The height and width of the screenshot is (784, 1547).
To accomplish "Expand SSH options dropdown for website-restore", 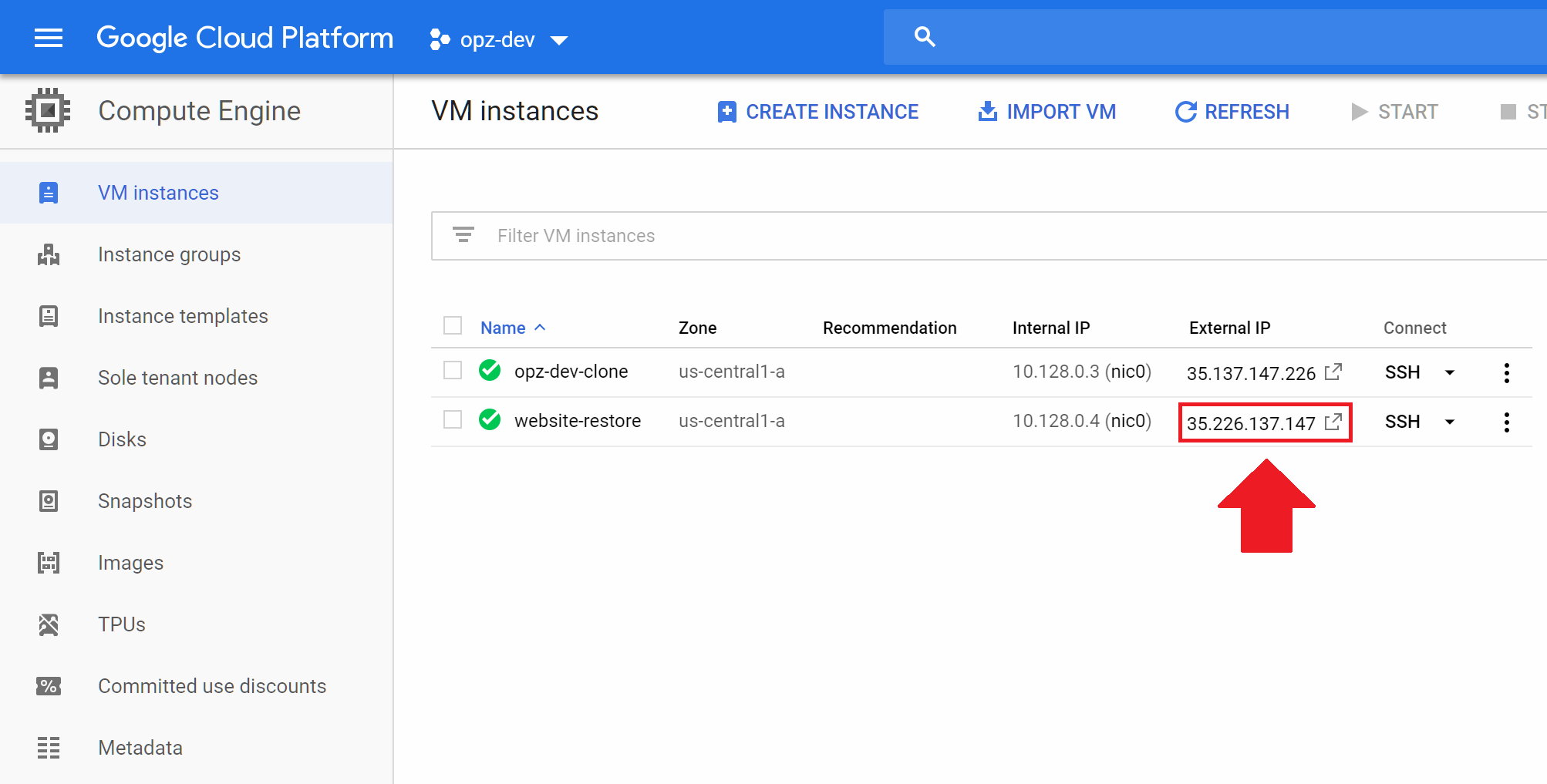I will (x=1450, y=422).
